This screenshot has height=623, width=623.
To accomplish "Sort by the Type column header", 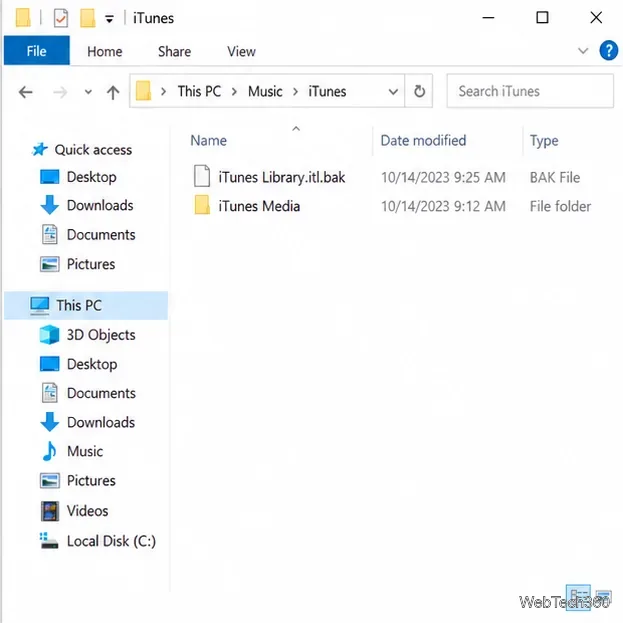I will [x=544, y=141].
